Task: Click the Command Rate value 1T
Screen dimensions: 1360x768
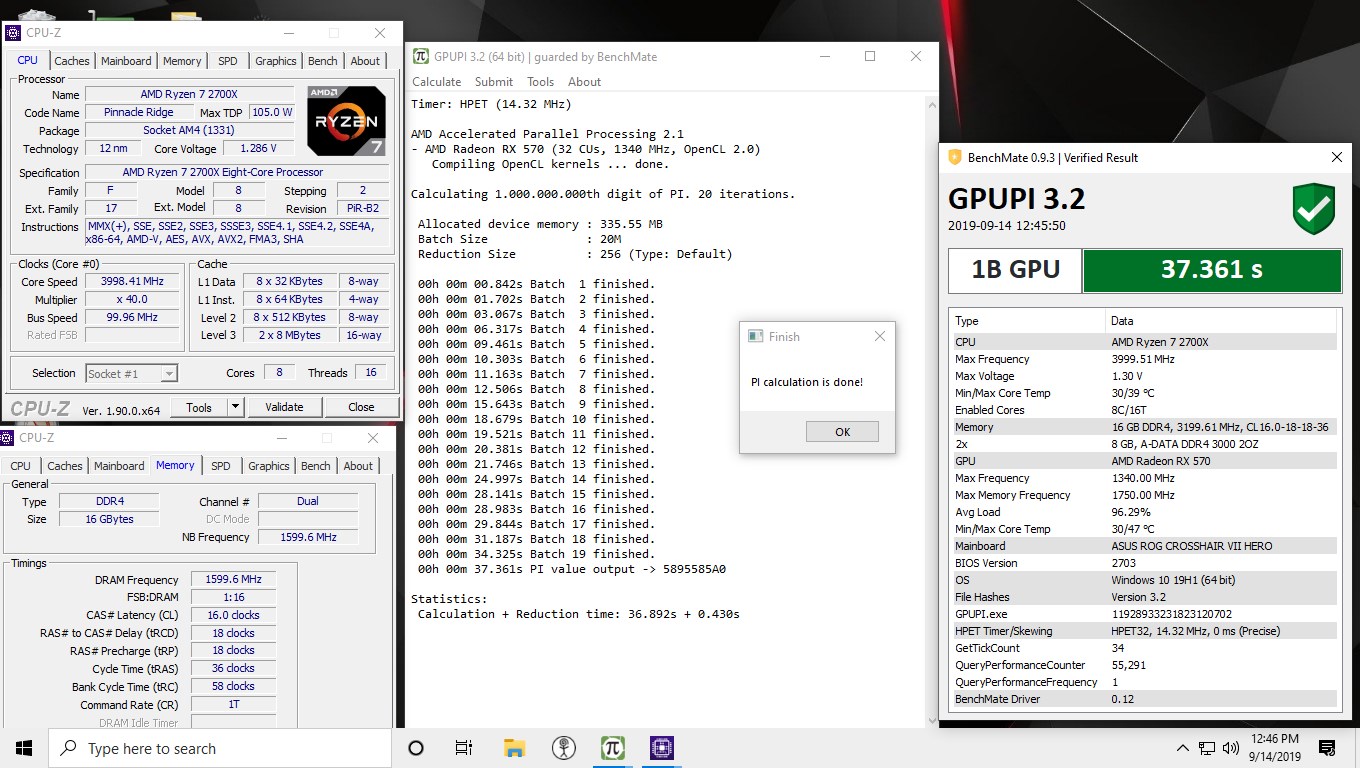Action: point(233,705)
